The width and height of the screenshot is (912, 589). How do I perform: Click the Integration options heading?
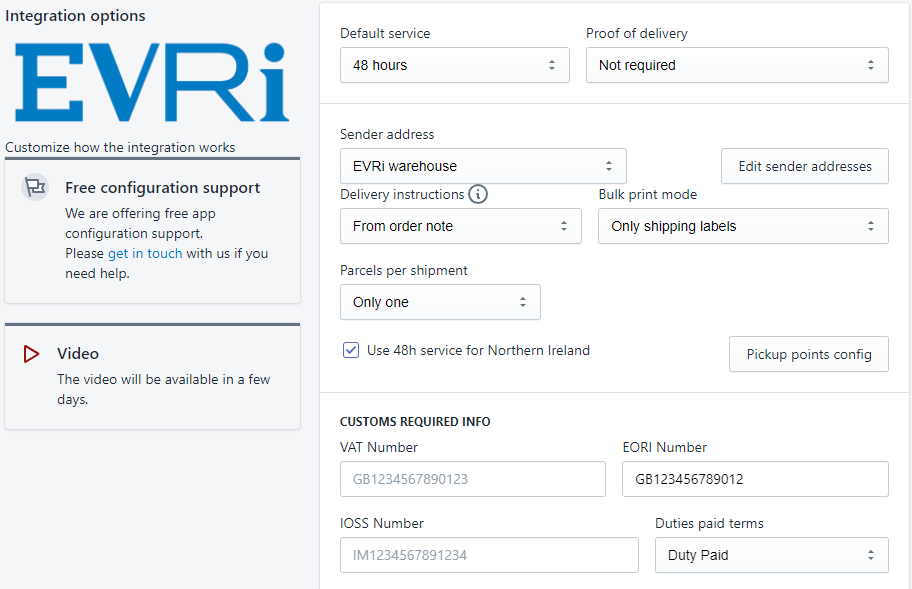pyautogui.click(x=75, y=16)
